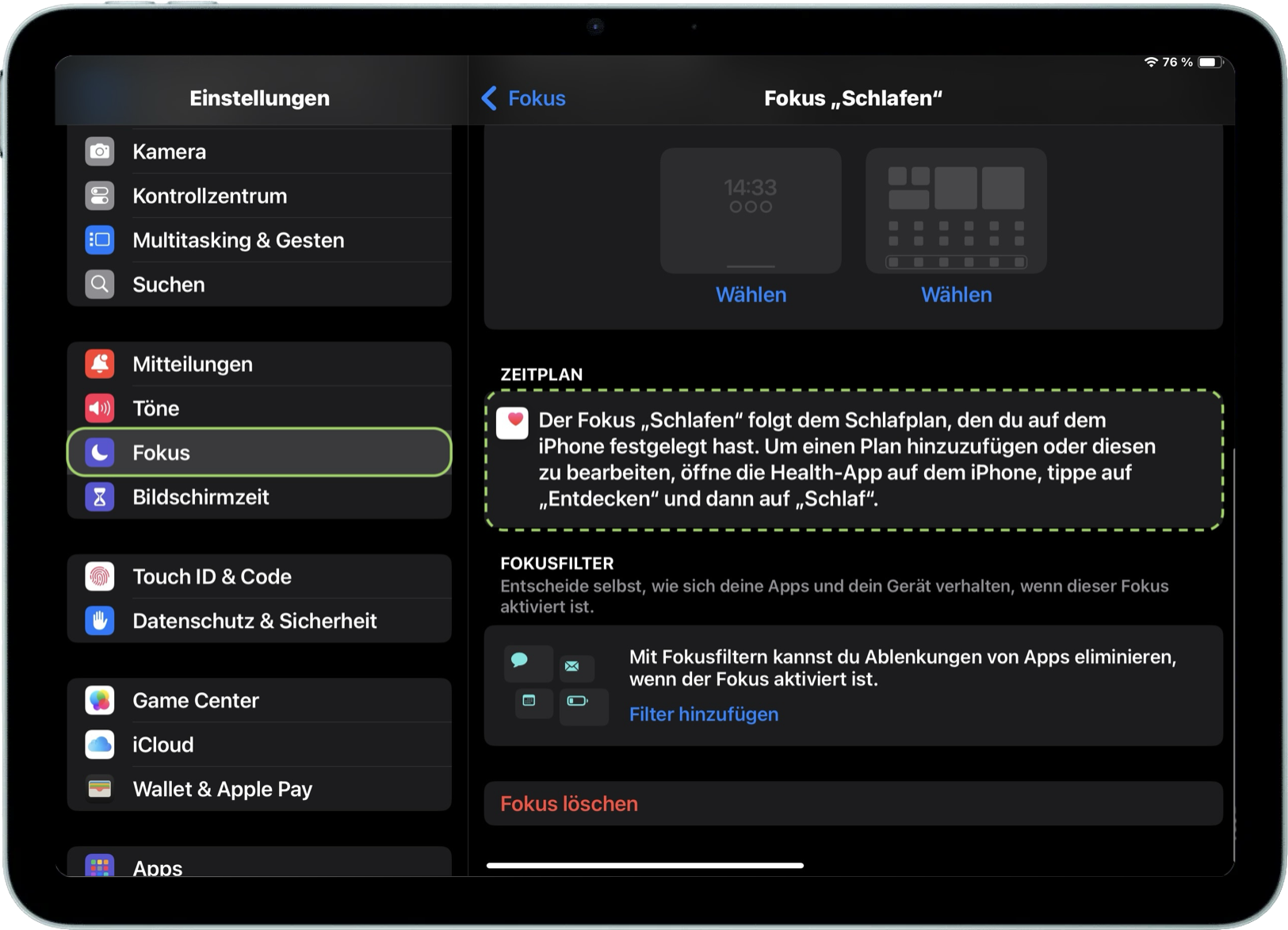Tap the ZEITPLAN section header

[541, 375]
